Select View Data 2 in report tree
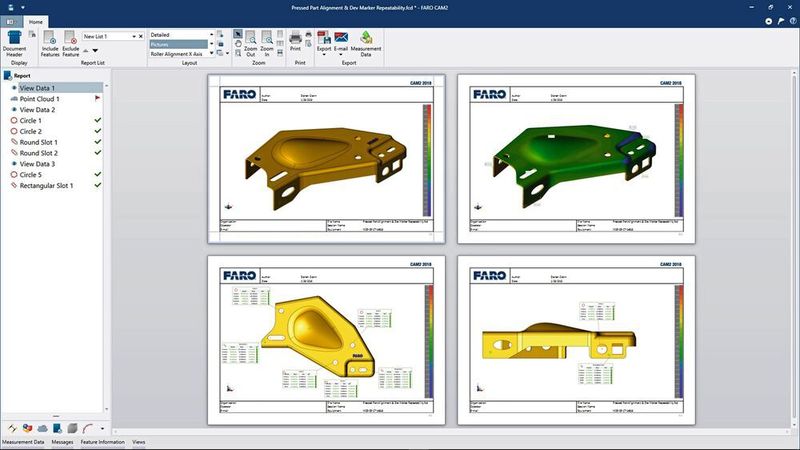This screenshot has width=800, height=450. pyautogui.click(x=37, y=110)
